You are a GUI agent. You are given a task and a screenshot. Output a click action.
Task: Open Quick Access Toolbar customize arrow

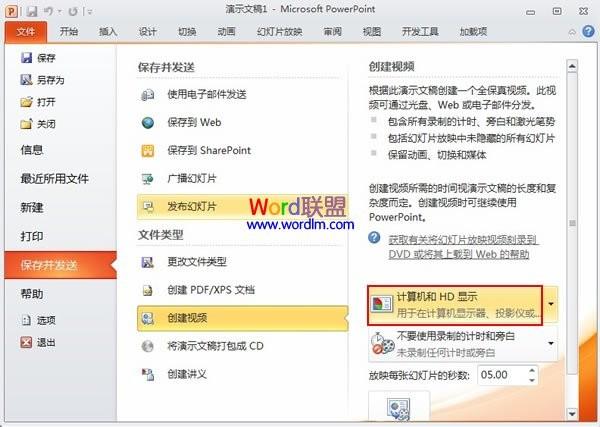point(90,12)
